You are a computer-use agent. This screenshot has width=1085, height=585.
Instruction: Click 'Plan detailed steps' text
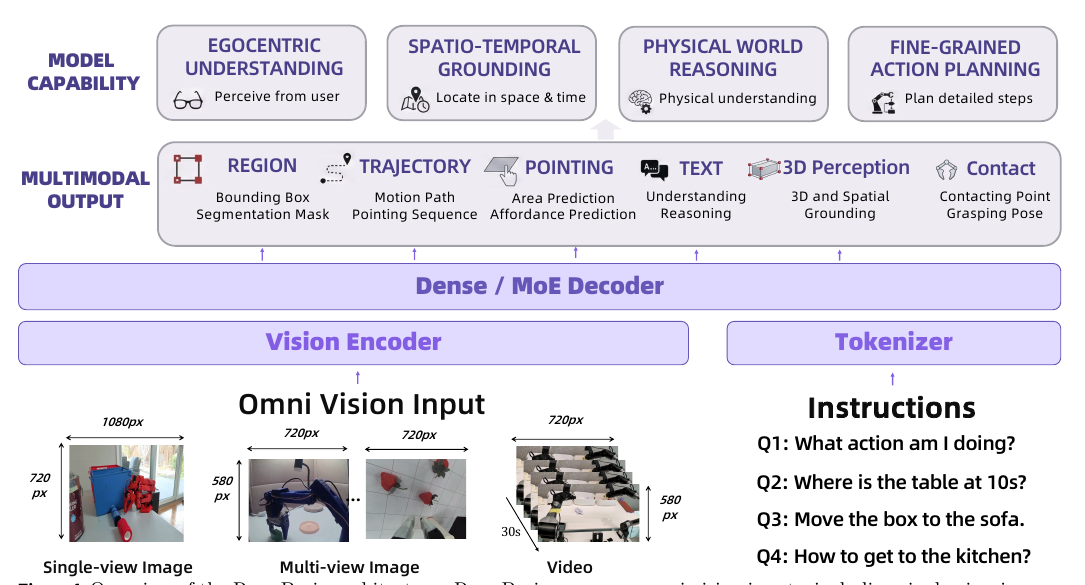click(x=969, y=98)
